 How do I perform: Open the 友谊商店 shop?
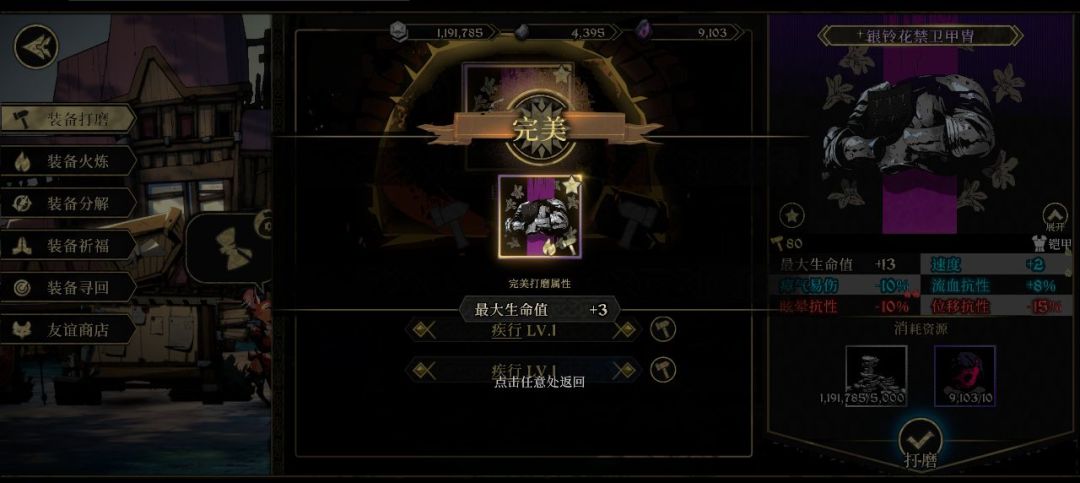pos(68,329)
